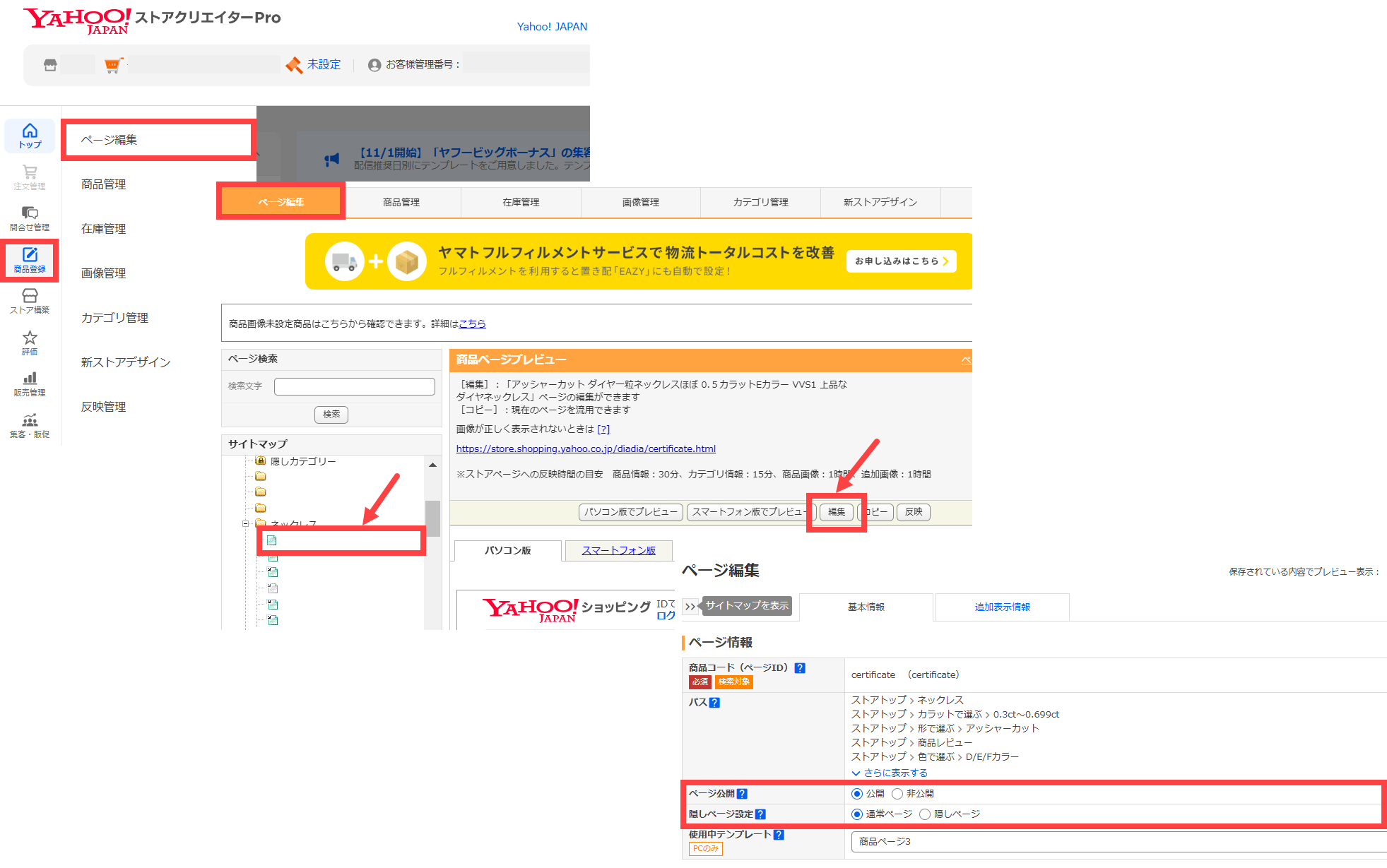
Task: Select the 通常ページ radio button
Action: tap(857, 814)
